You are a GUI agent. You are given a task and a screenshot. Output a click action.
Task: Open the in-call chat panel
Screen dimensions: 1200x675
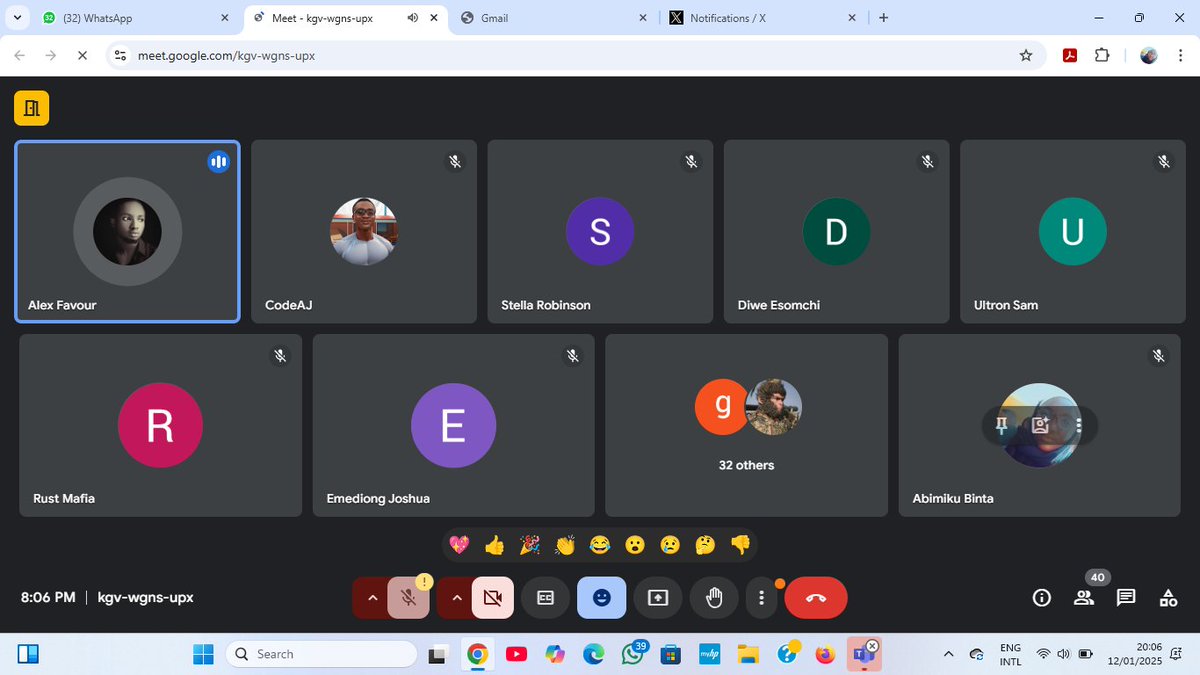(1126, 598)
